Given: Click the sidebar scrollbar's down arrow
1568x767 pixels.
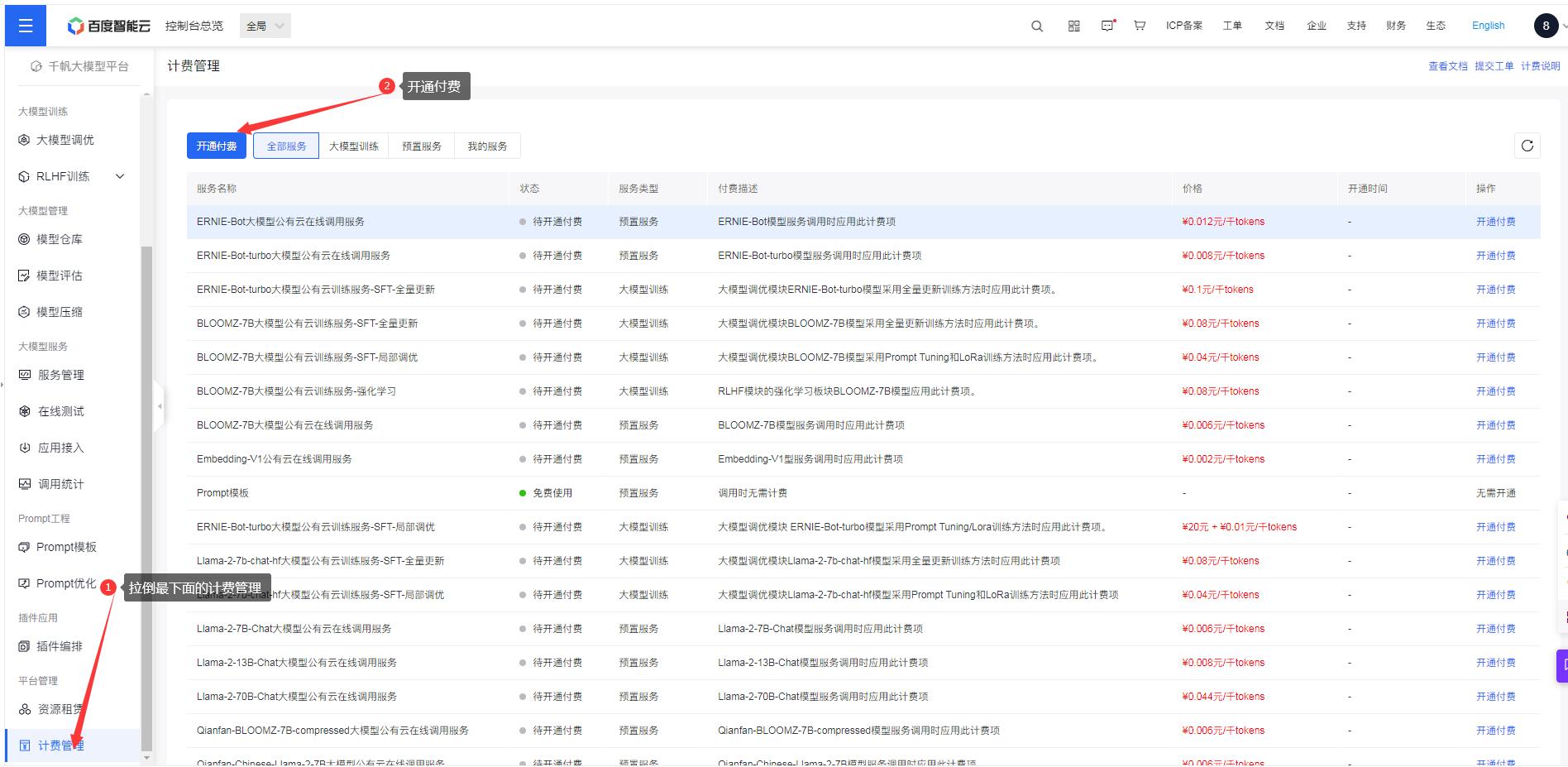Looking at the screenshot, I should coord(146,757).
